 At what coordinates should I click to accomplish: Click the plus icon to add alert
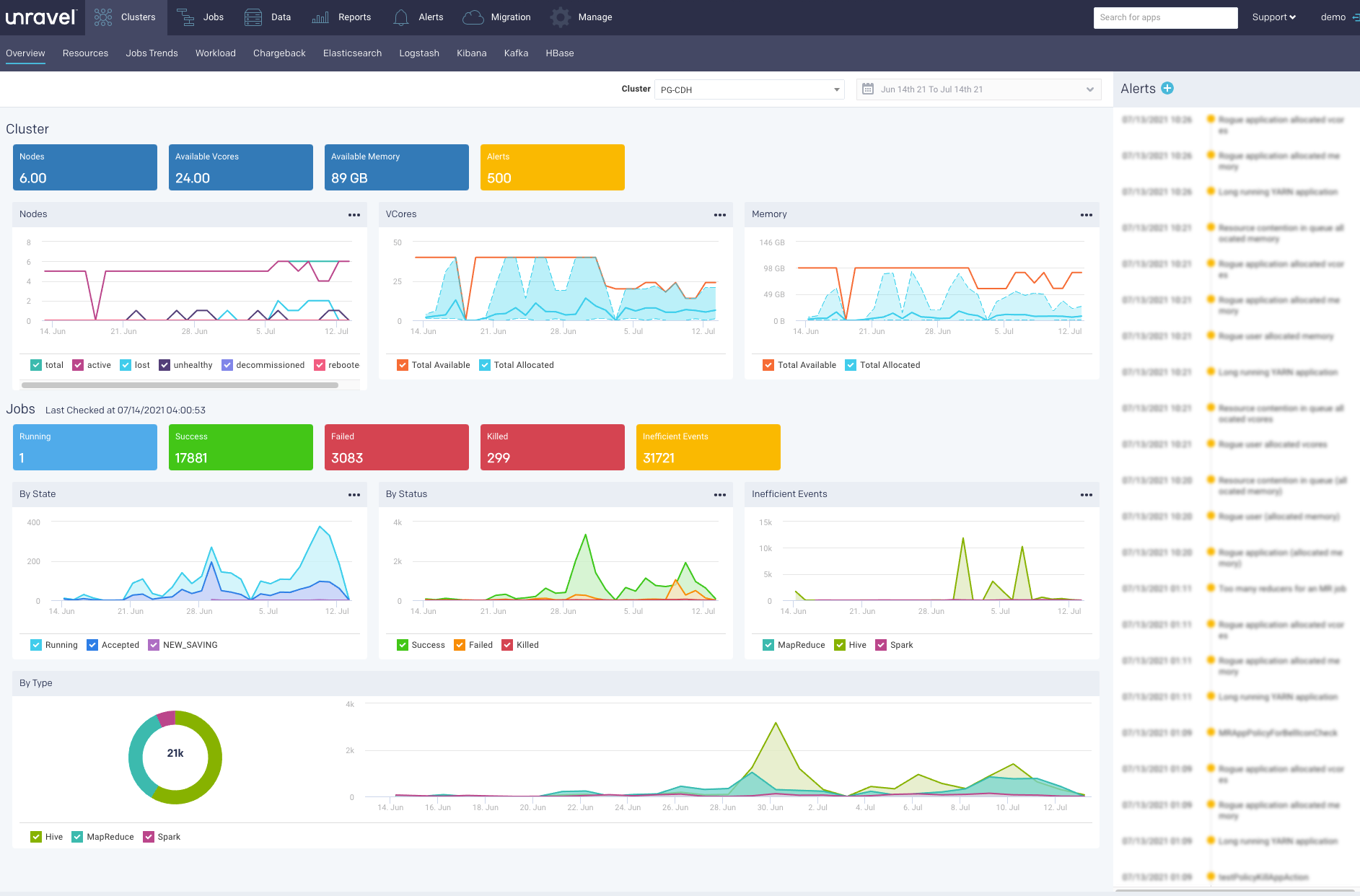click(x=1167, y=88)
